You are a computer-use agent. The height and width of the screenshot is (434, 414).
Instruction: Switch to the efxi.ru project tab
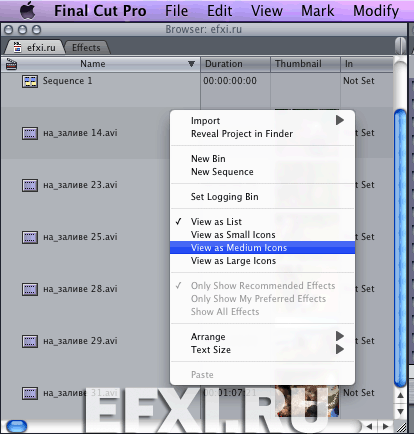[x=34, y=48]
